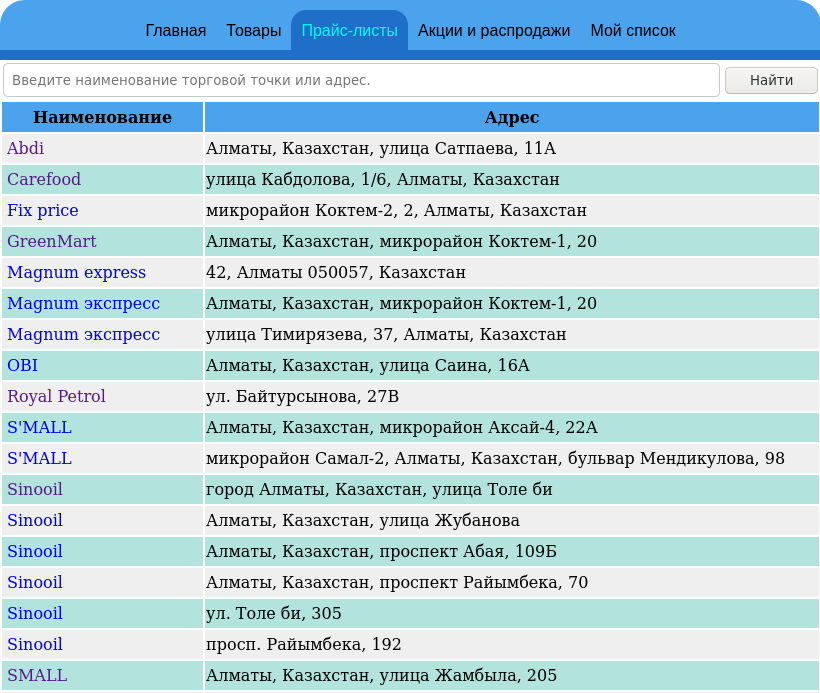Open Magnum экспресс on улица Тимирязева, 37

(83, 335)
